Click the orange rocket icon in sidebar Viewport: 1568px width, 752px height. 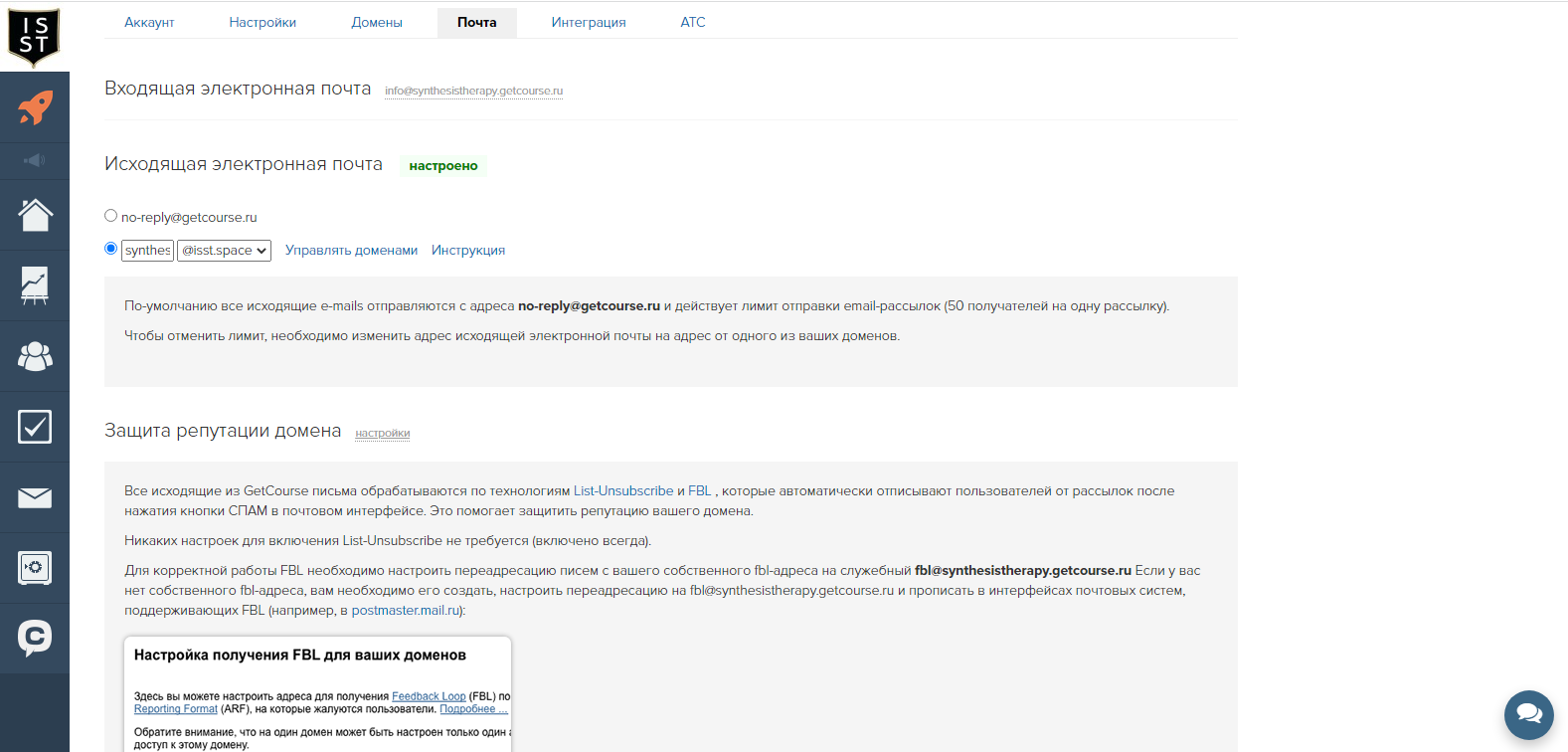pyautogui.click(x=35, y=107)
